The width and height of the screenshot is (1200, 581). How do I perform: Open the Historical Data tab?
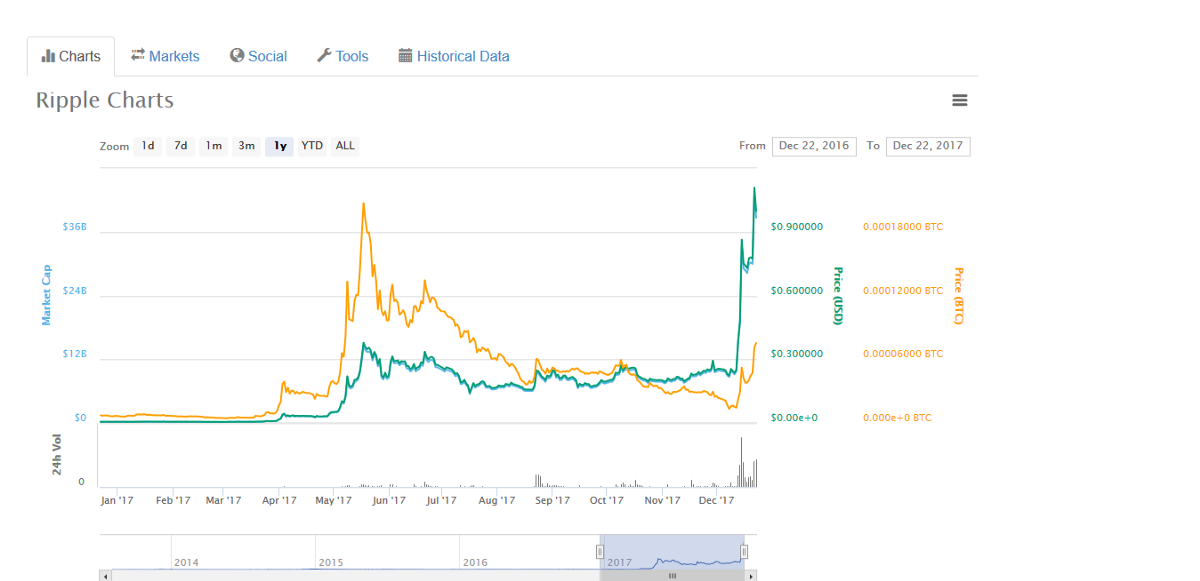(x=454, y=56)
